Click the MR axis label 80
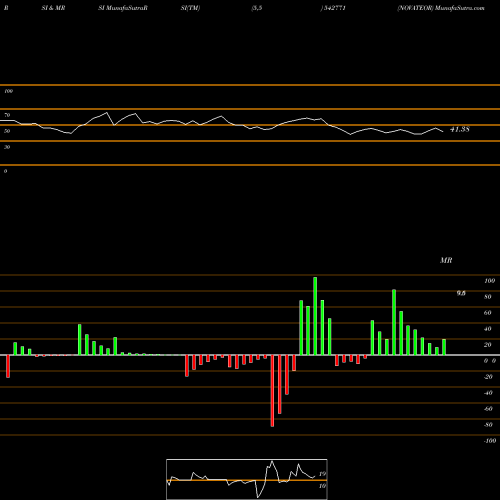The height and width of the screenshot is (500, 500). (x=488, y=297)
